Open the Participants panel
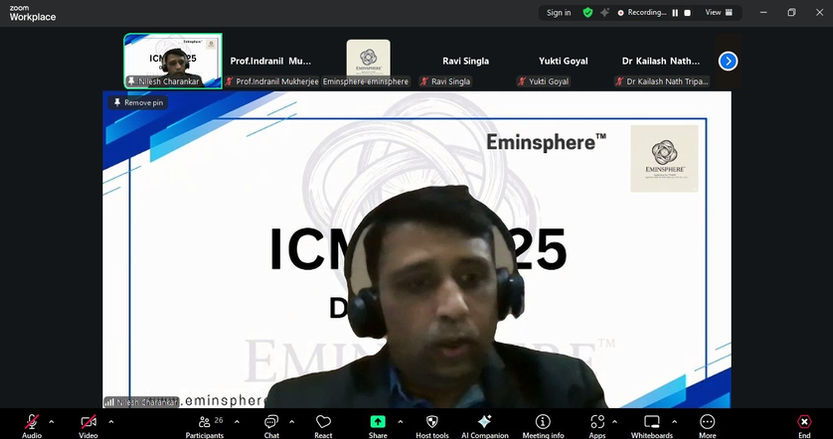This screenshot has width=833, height=439. click(x=205, y=426)
